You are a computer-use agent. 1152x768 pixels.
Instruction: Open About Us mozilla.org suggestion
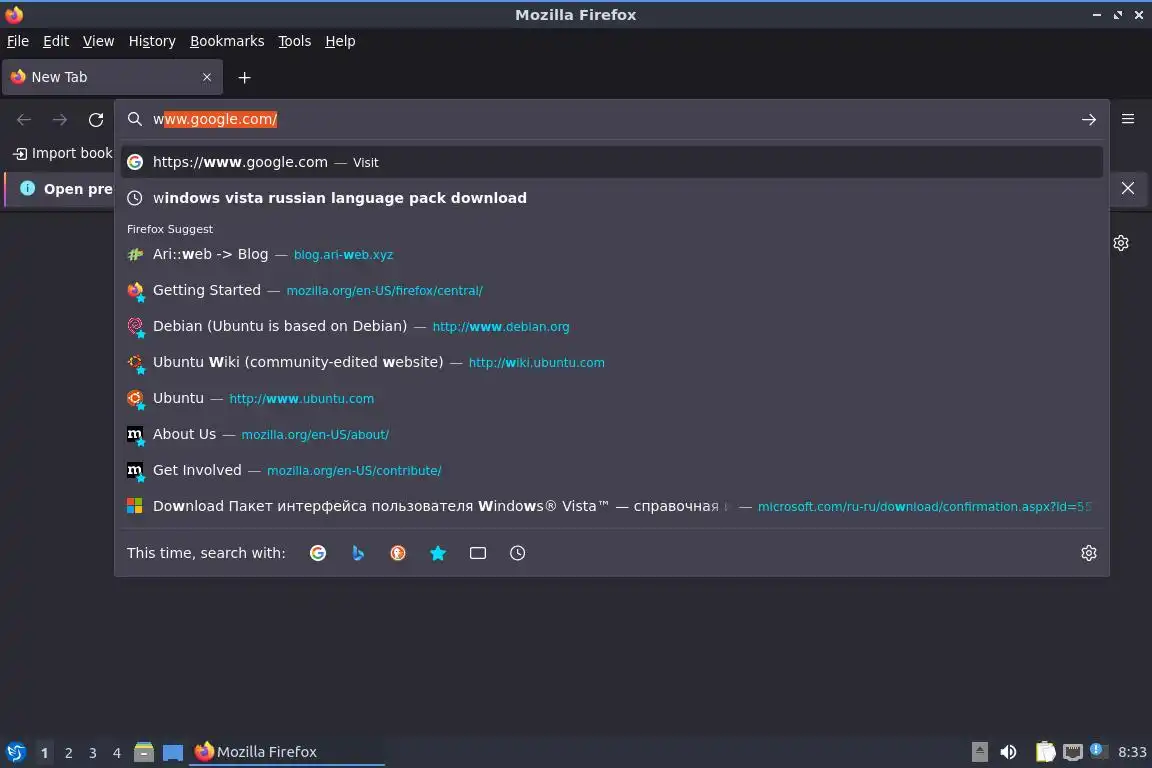[611, 434]
